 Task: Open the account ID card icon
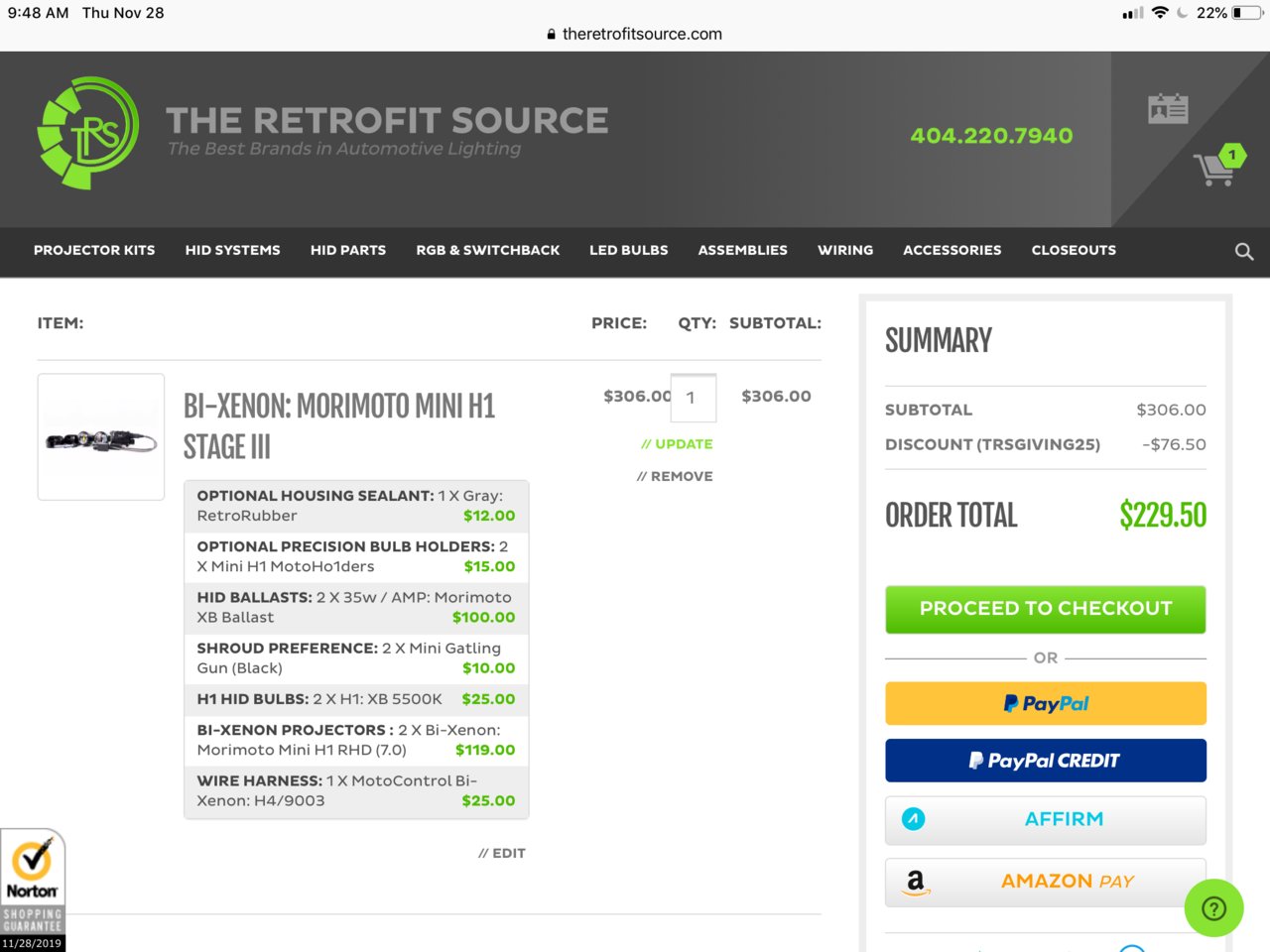point(1168,108)
